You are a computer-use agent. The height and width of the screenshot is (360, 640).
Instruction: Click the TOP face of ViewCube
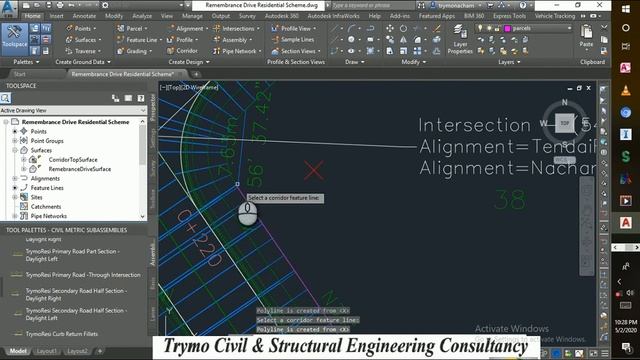click(564, 123)
